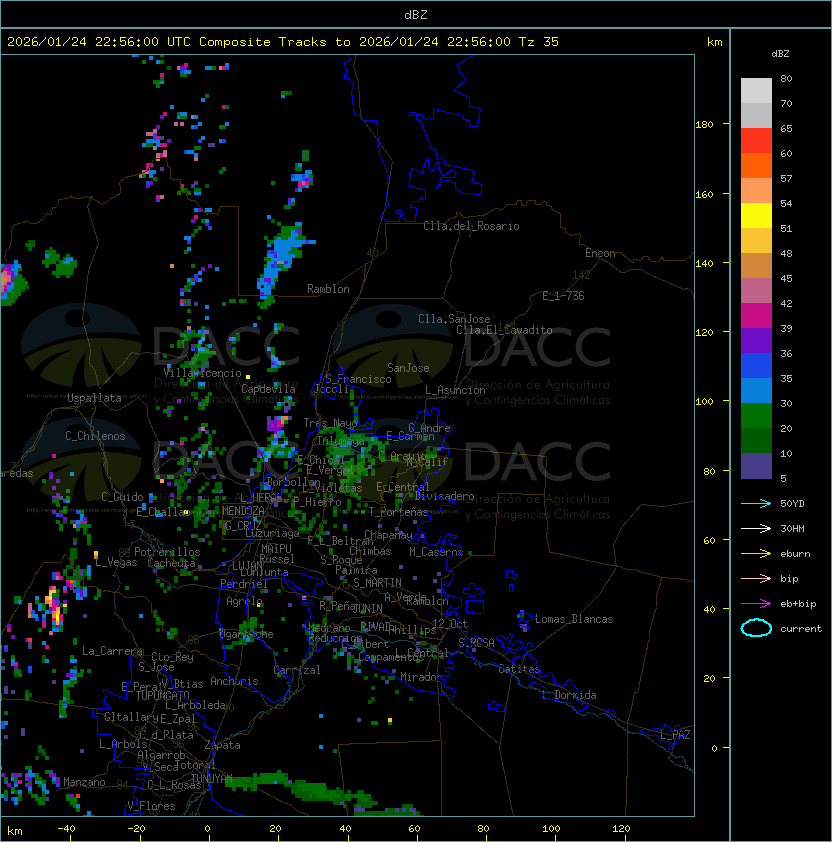Select the orange swatch between 60 and 57
Viewport: 832px width, 842px height.
pyautogui.click(x=756, y=165)
